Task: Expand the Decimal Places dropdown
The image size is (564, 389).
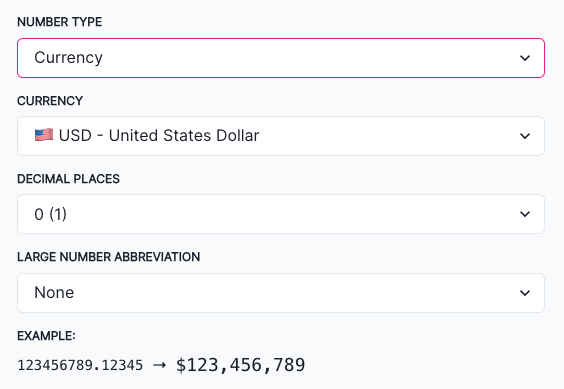Action: [x=281, y=214]
